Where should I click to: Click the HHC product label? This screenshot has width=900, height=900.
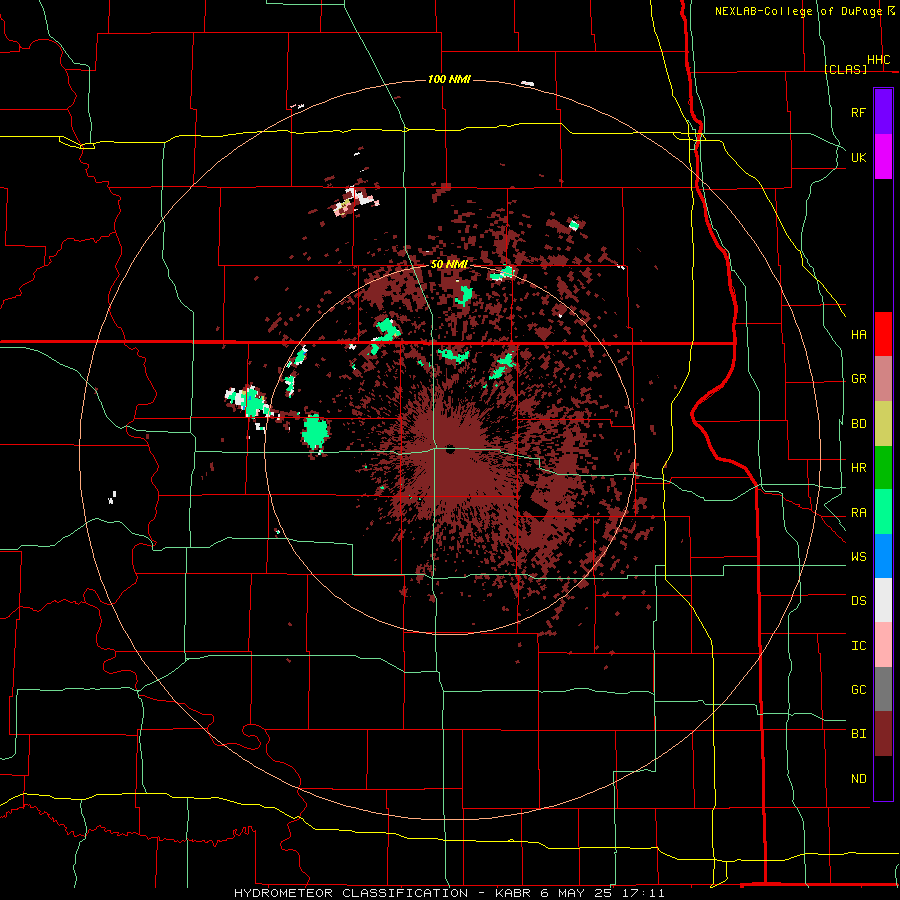[878, 60]
